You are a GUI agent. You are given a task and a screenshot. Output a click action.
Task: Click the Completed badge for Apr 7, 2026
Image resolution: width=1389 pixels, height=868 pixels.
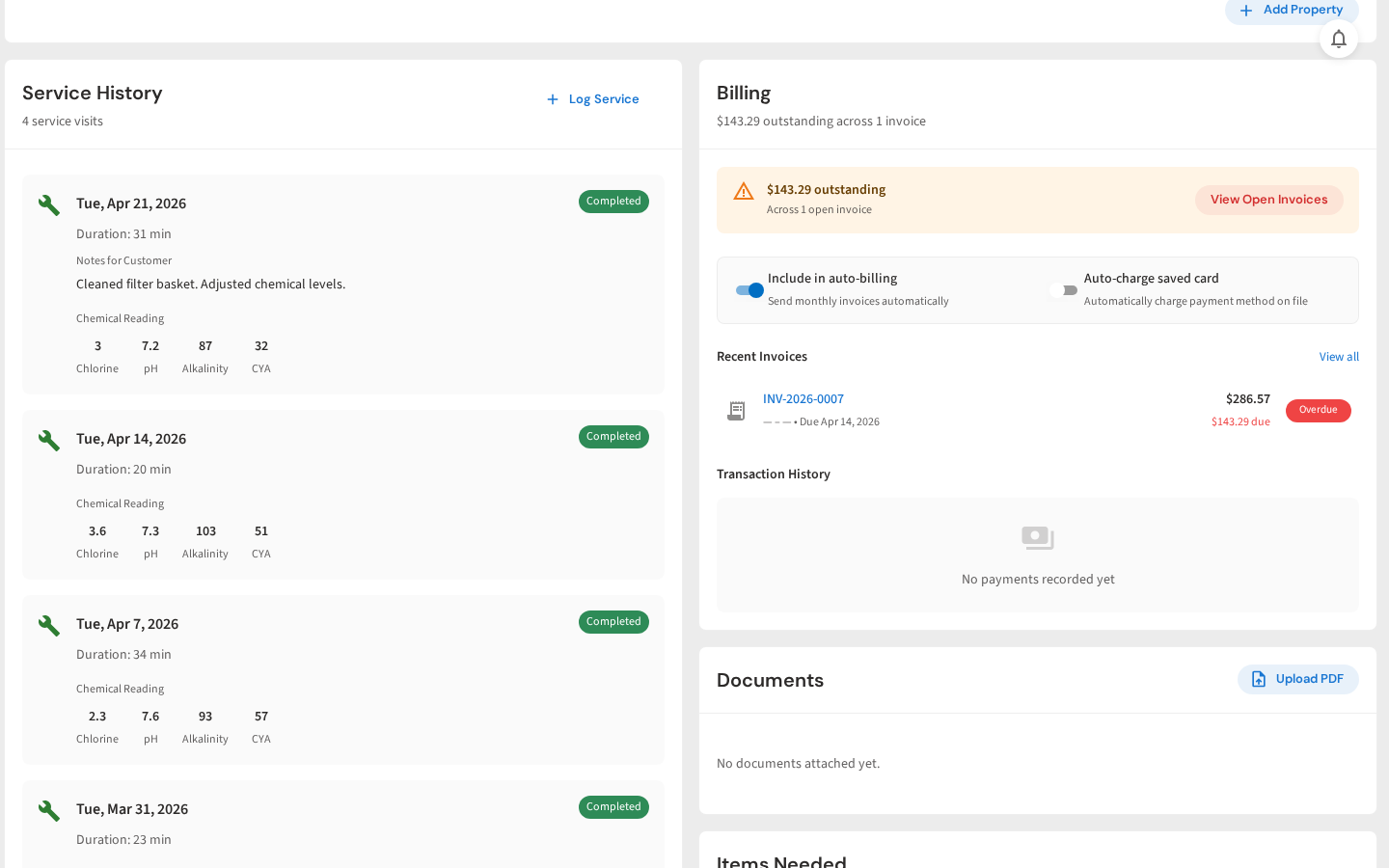pyautogui.click(x=613, y=622)
